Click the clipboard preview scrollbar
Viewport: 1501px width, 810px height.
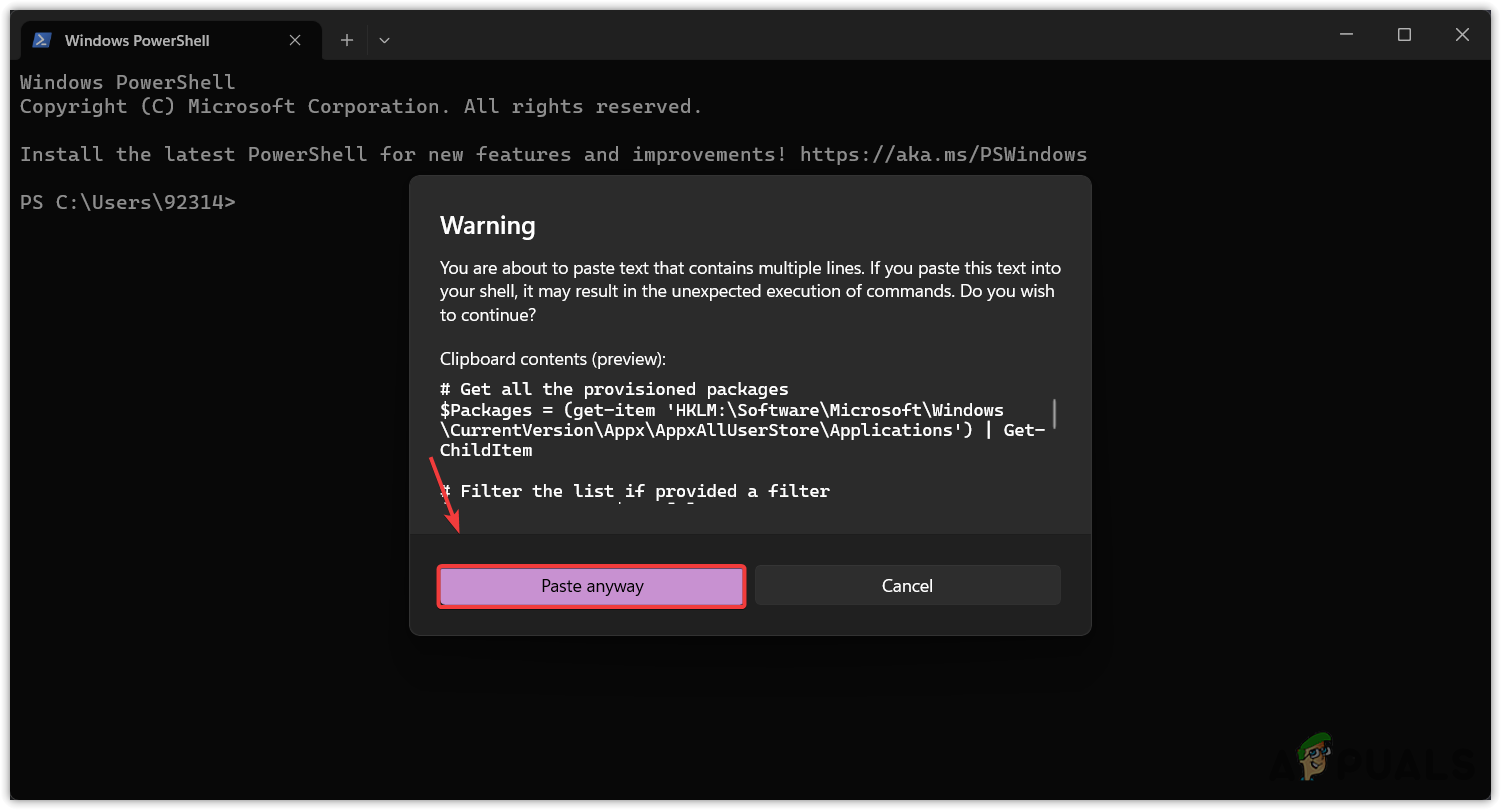(1055, 413)
